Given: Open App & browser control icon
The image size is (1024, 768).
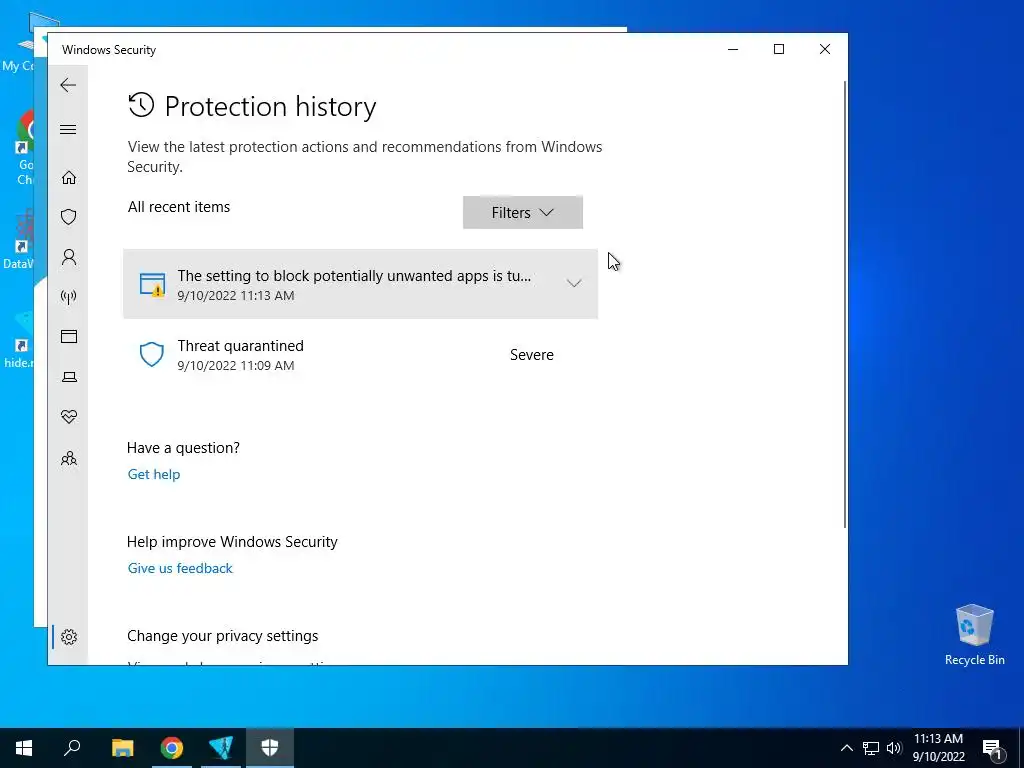Looking at the screenshot, I should (x=69, y=336).
